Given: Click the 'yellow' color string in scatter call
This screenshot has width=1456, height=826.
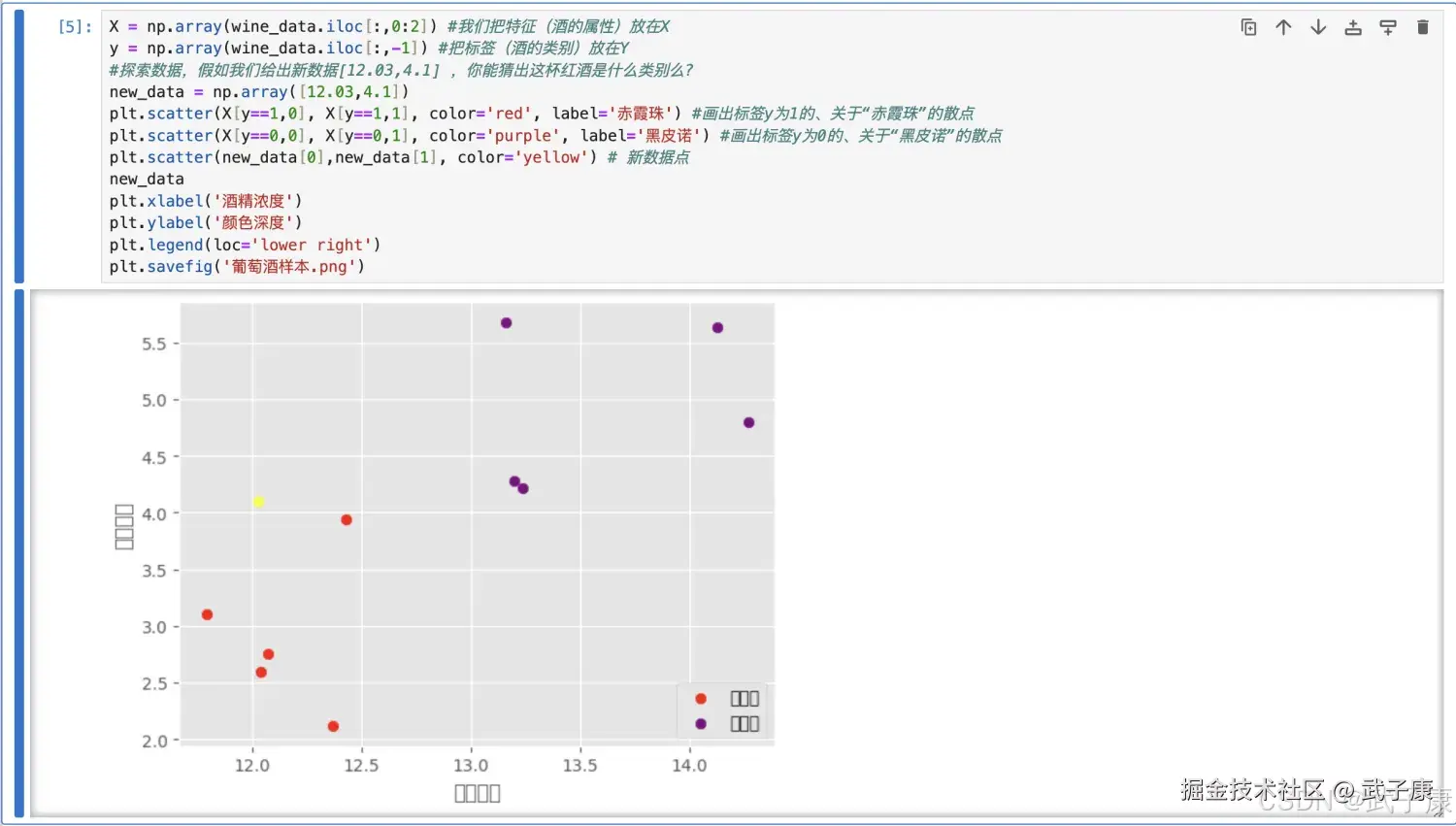Looking at the screenshot, I should pos(551,156).
